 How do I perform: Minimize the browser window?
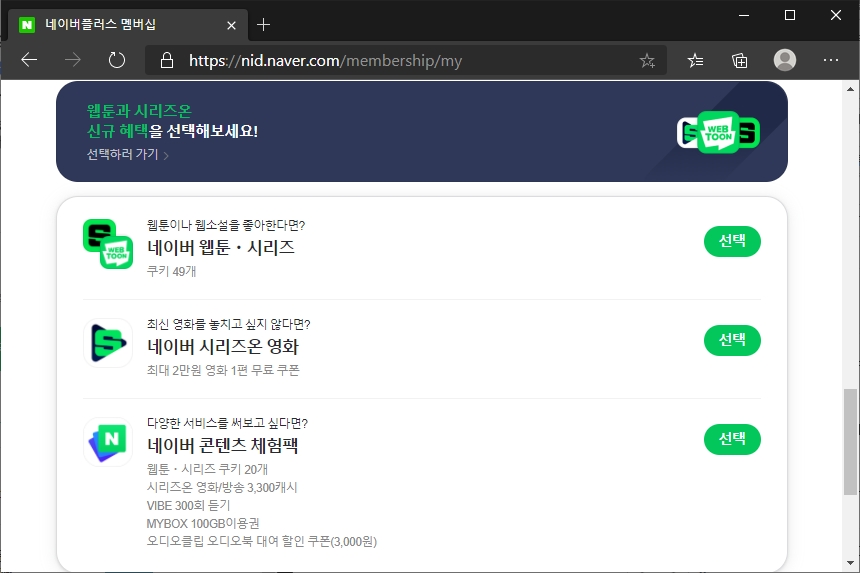pos(744,15)
